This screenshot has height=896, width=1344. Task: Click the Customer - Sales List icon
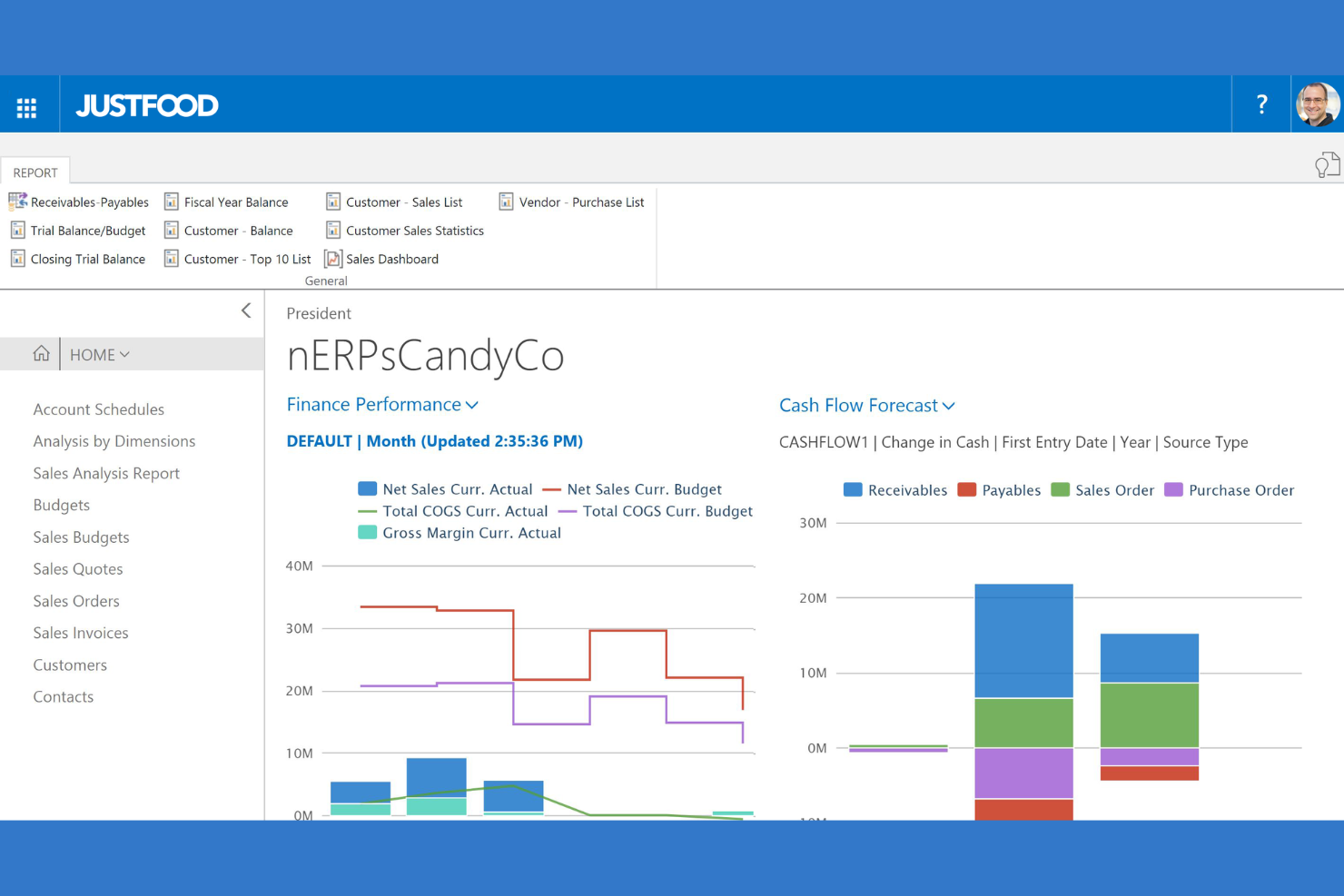333,202
